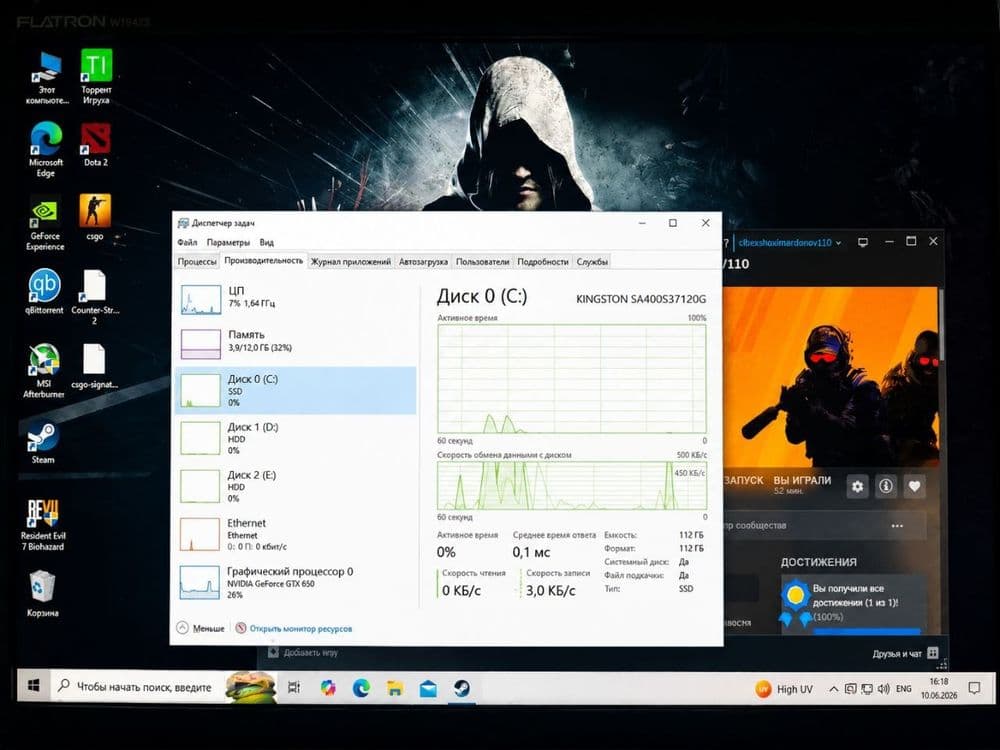Open the Торрент Игруха desktop shortcut
The height and width of the screenshot is (750, 1000).
pyautogui.click(x=96, y=77)
